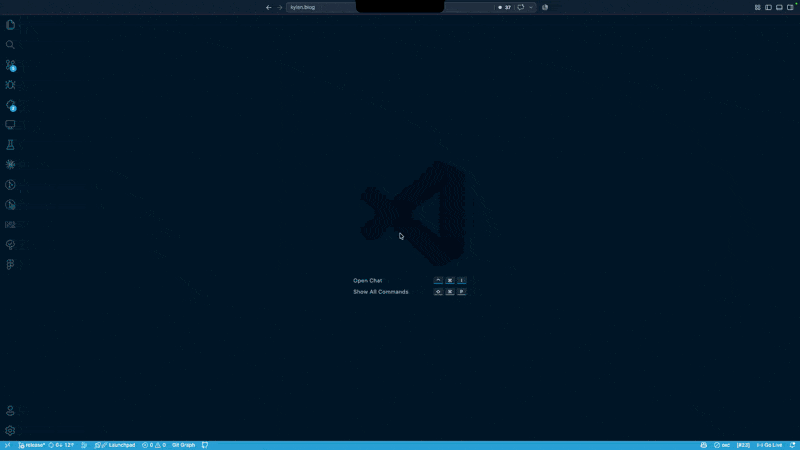Viewport: 800px width, 450px height.
Task: Show errors and warnings count
Action: point(154,445)
